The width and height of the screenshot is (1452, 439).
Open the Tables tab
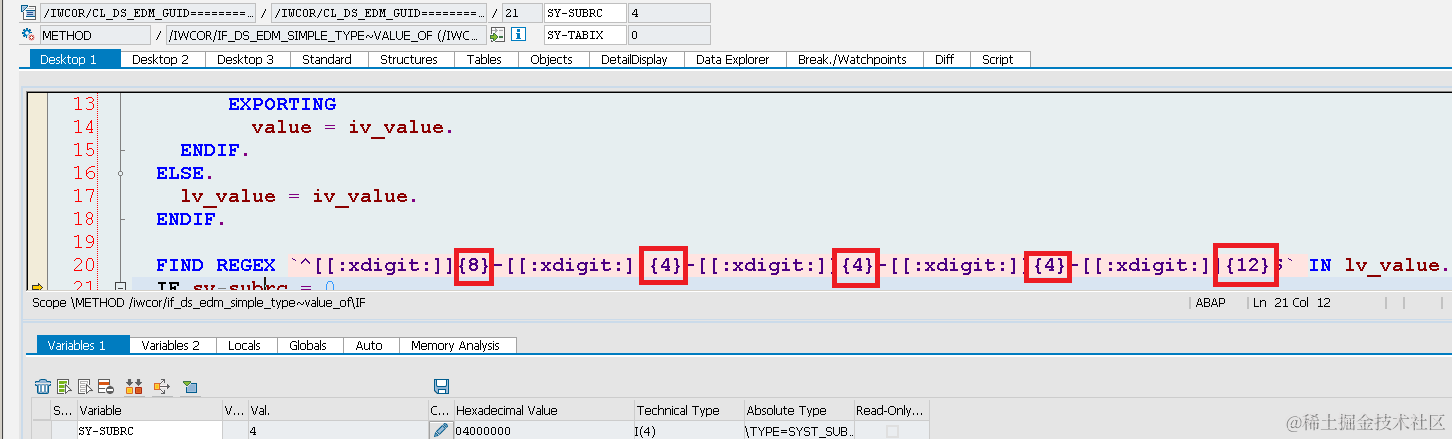point(485,59)
